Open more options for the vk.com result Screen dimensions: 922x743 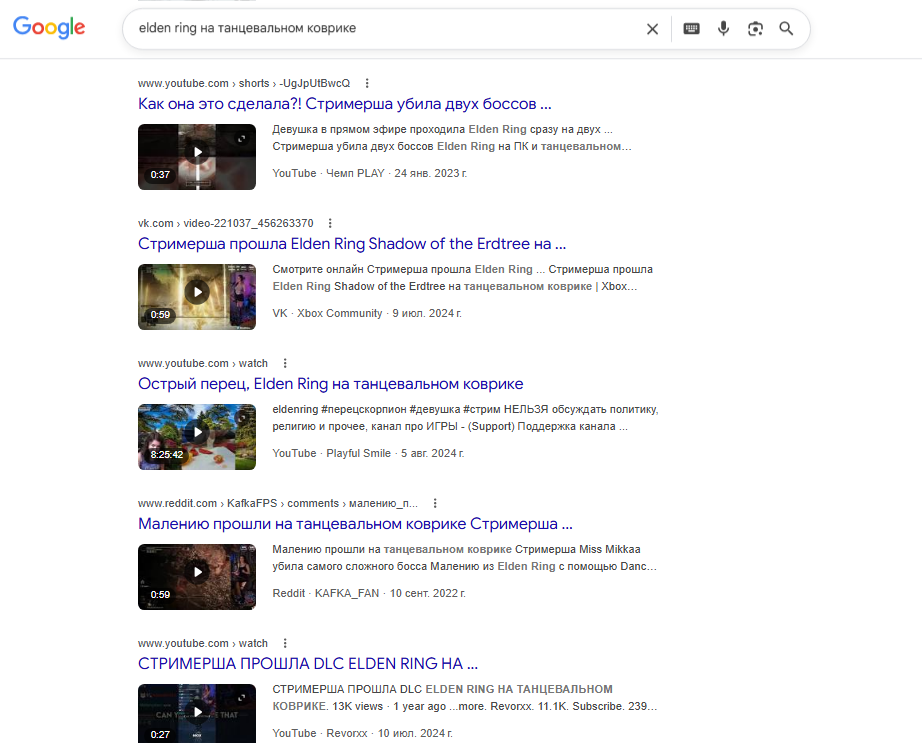coord(330,223)
